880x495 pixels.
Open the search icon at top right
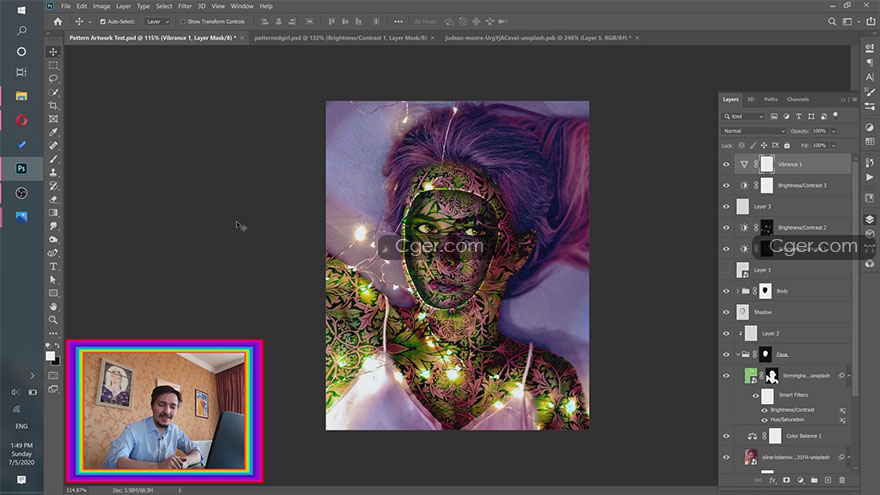[832, 21]
